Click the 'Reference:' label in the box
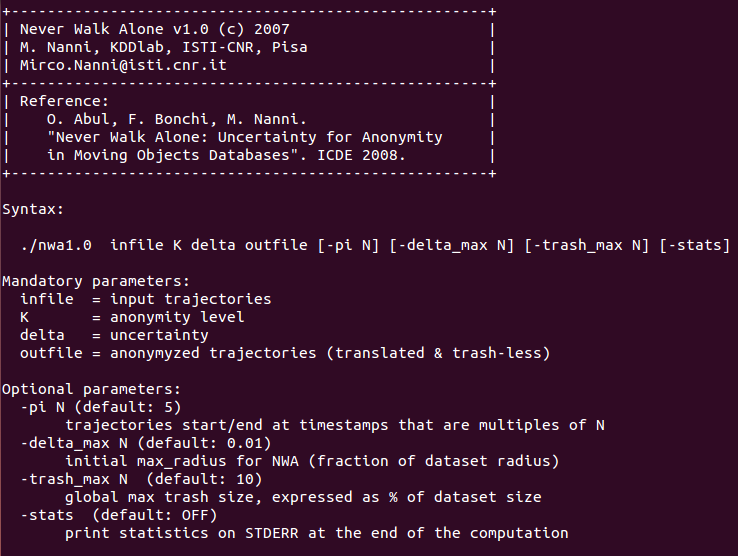This screenshot has height=556, width=738. click(x=64, y=101)
